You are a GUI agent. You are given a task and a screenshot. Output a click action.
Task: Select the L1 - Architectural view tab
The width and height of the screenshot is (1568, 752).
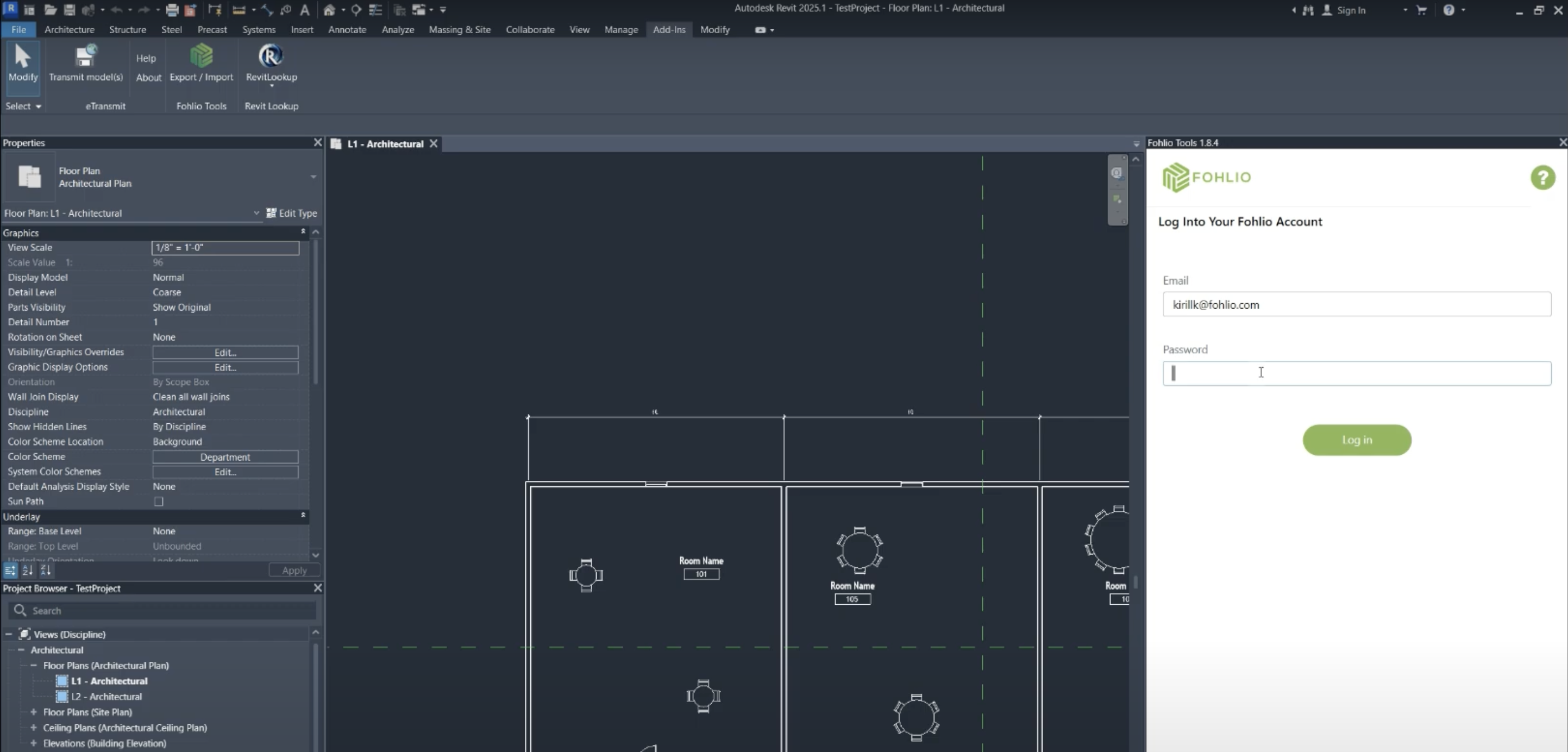coord(385,145)
